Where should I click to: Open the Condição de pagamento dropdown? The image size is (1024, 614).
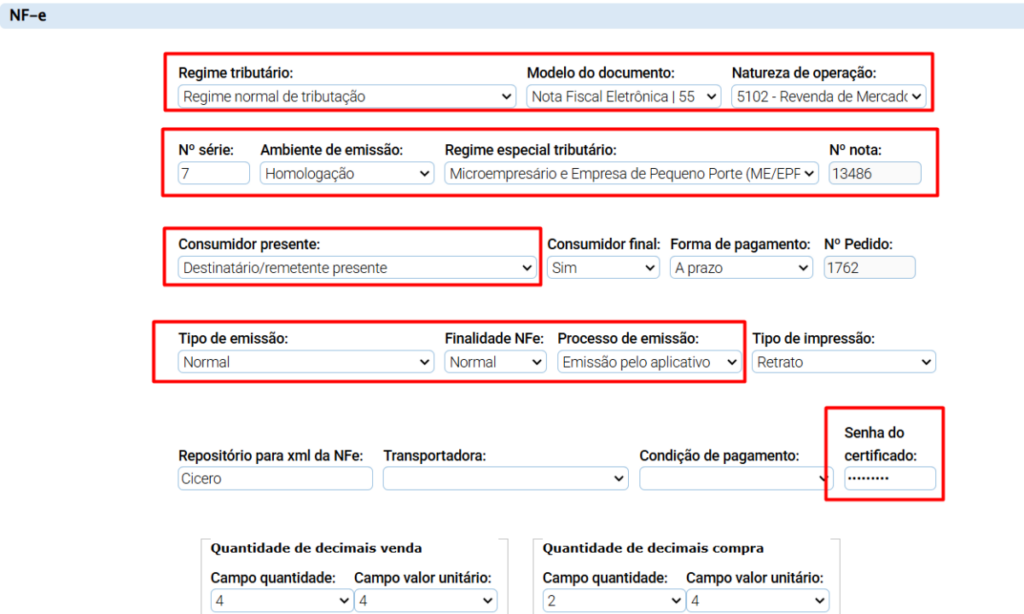(x=736, y=478)
